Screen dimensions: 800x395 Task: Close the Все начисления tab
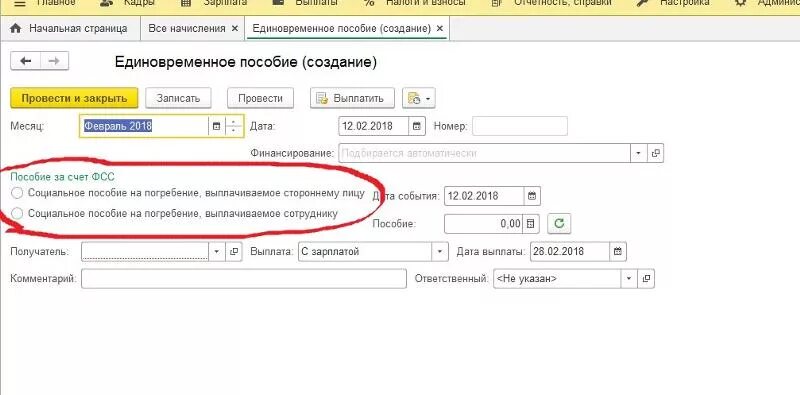pos(235,29)
